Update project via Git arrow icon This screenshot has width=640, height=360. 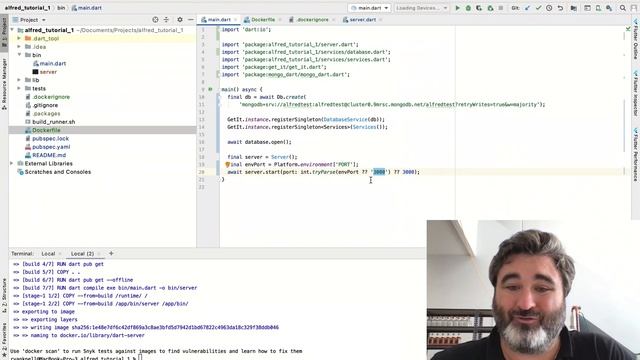(527, 8)
